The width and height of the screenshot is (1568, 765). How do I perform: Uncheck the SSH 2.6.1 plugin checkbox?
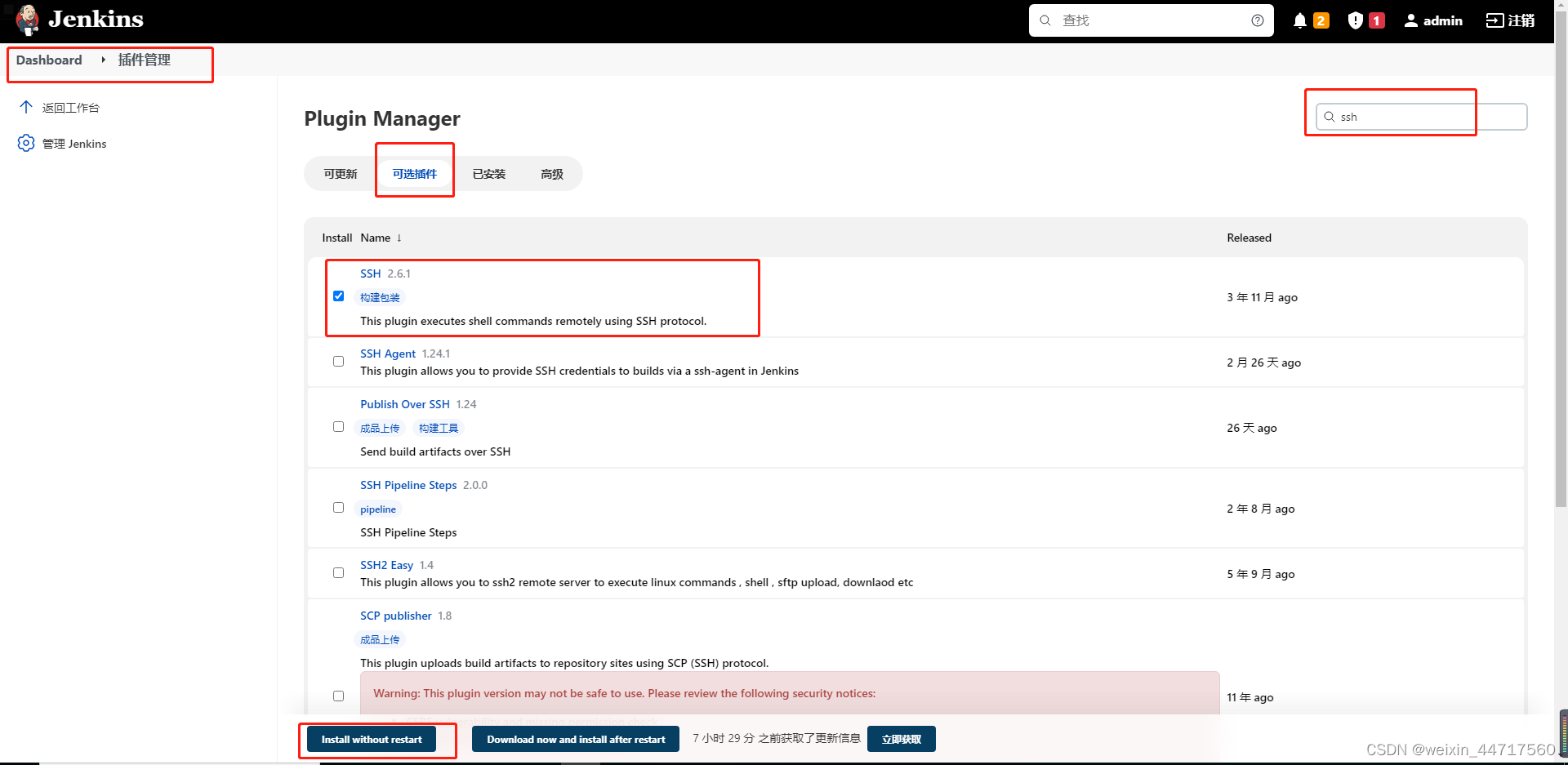click(338, 296)
